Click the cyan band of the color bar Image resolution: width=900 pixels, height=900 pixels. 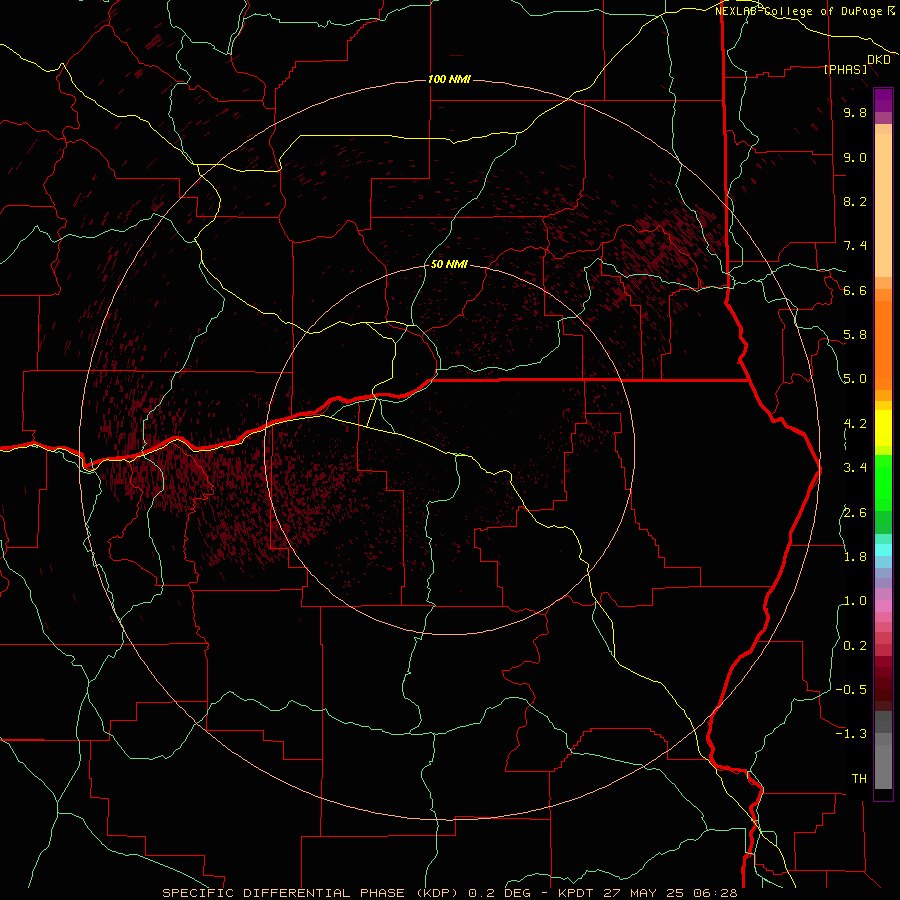tap(883, 550)
